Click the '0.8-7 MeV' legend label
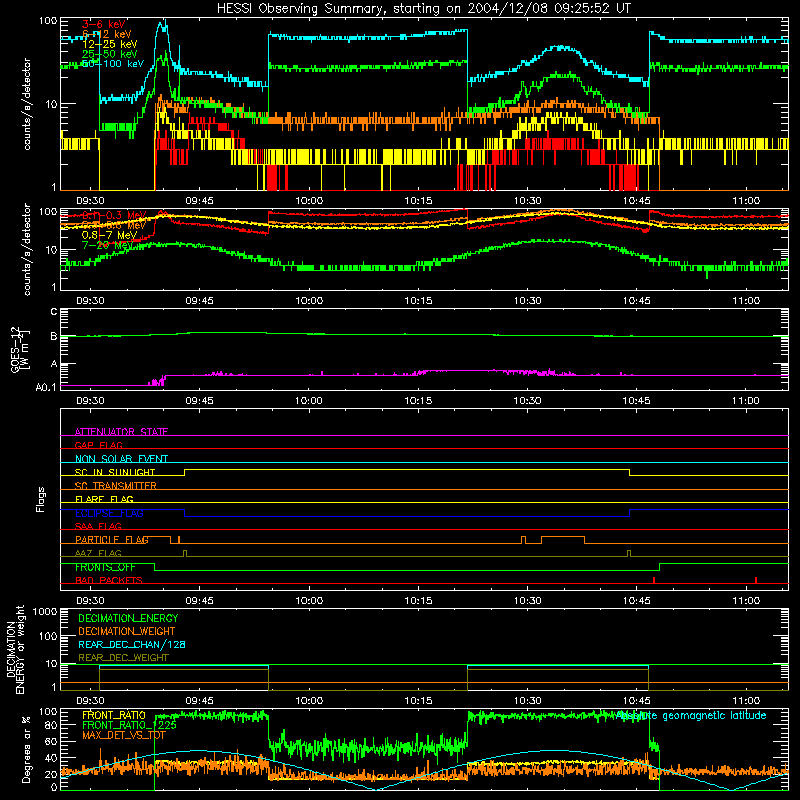Viewport: 800px width, 800px height. coord(109,235)
